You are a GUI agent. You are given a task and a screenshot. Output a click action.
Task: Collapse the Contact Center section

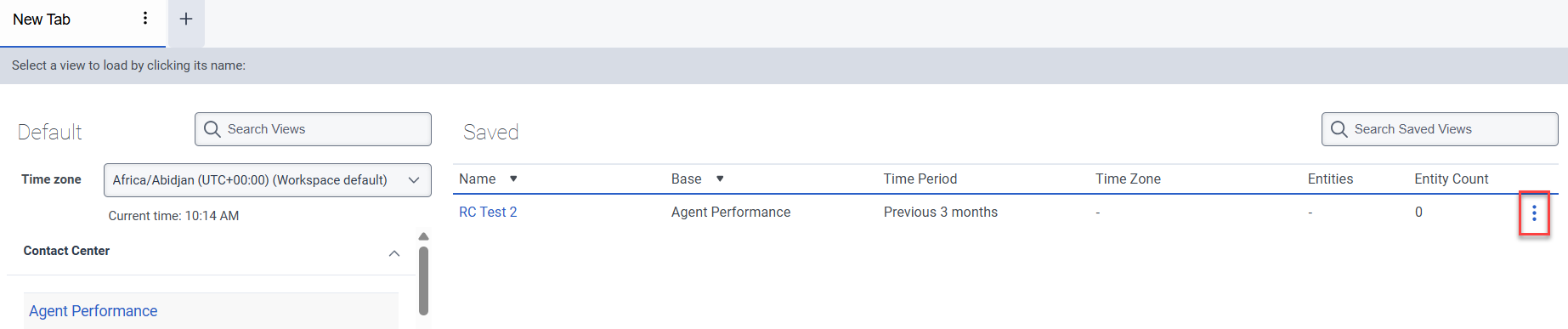394,253
